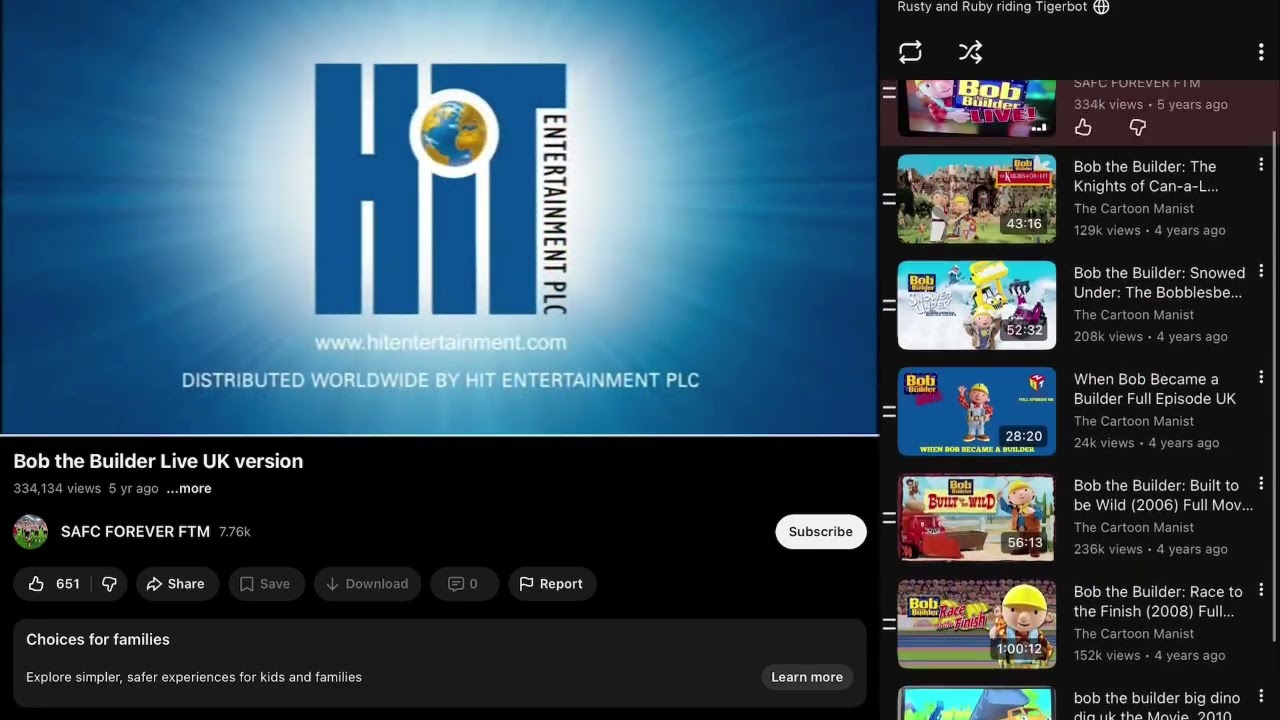Viewport: 1280px width, 720px height.
Task: Play When Bob Became a Builder thumbnail
Action: (x=977, y=411)
